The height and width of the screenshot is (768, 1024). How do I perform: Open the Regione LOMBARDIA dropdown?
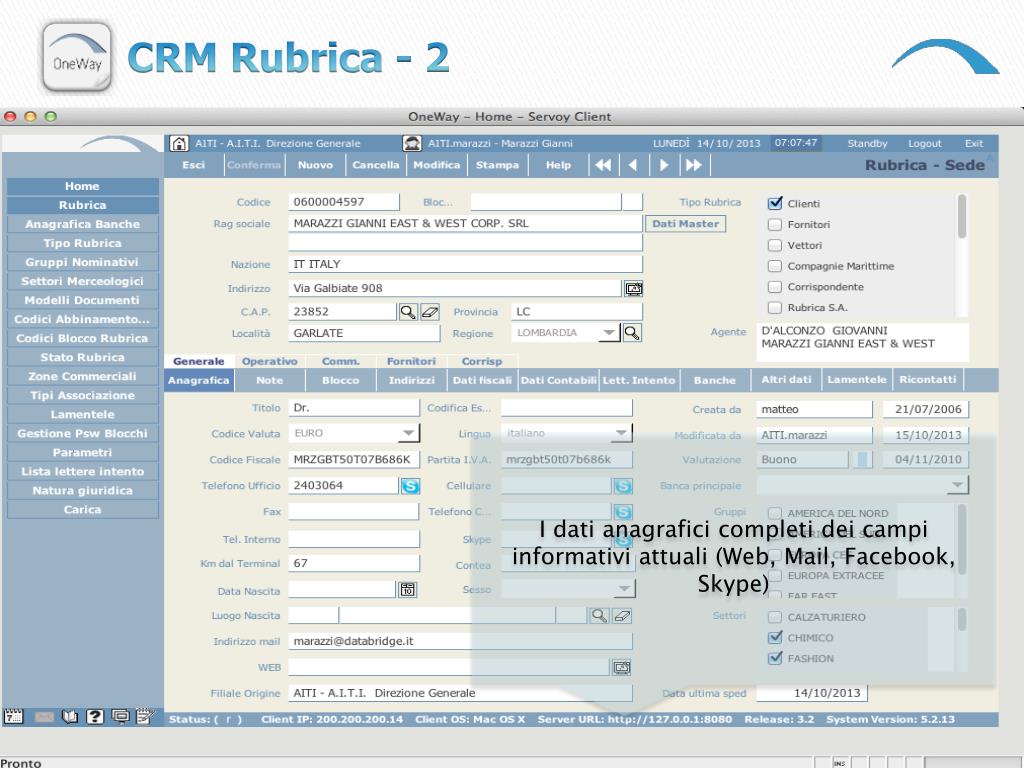pos(609,333)
